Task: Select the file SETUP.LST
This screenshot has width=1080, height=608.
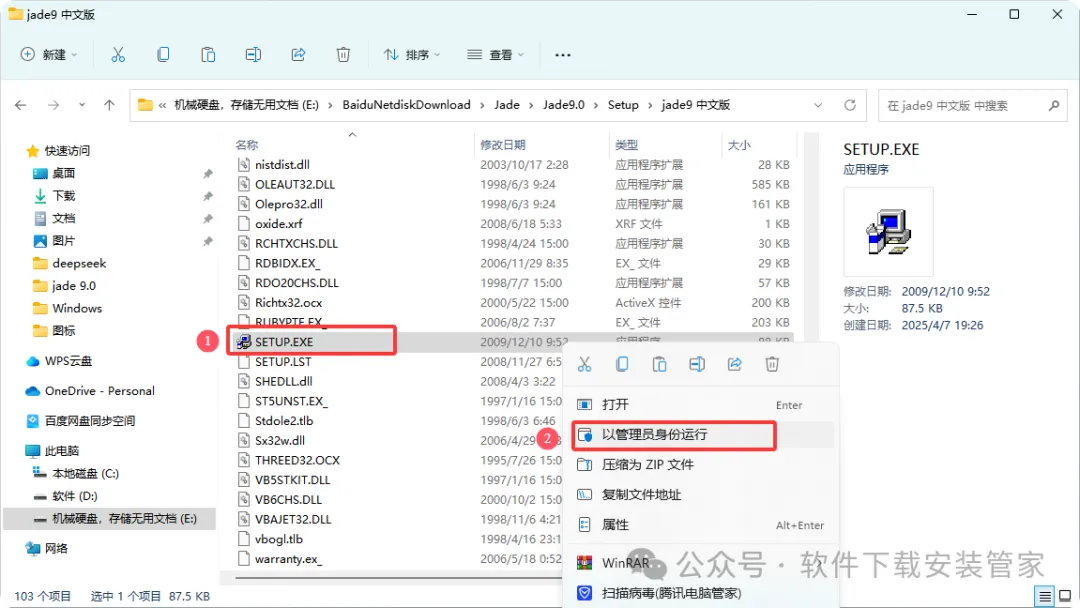Action: point(283,361)
